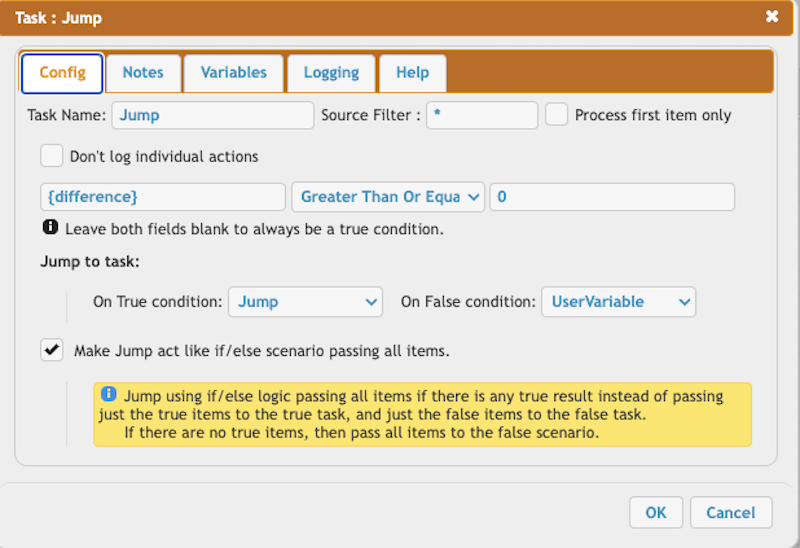Switch to the Notes tab
800x548 pixels.
pos(143,73)
